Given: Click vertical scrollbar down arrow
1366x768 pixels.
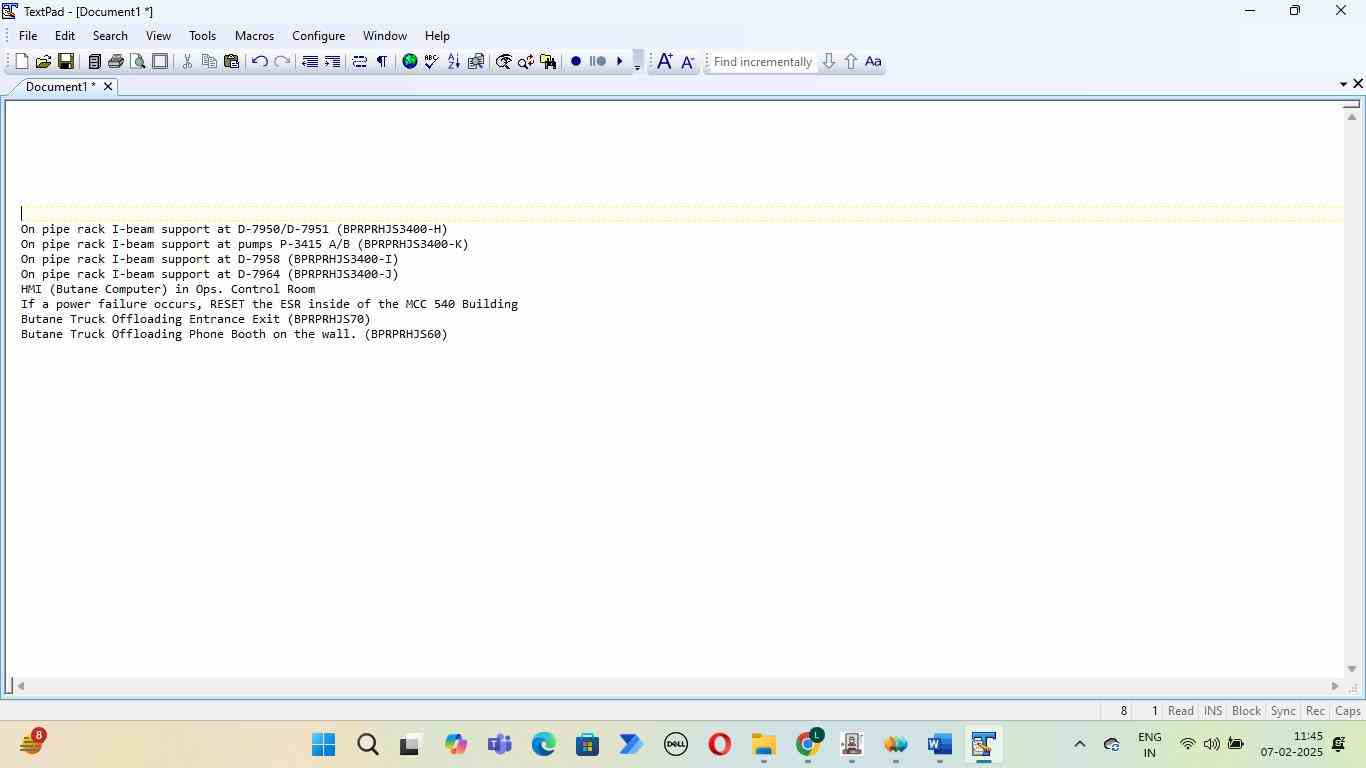Looking at the screenshot, I should coord(1352,669).
